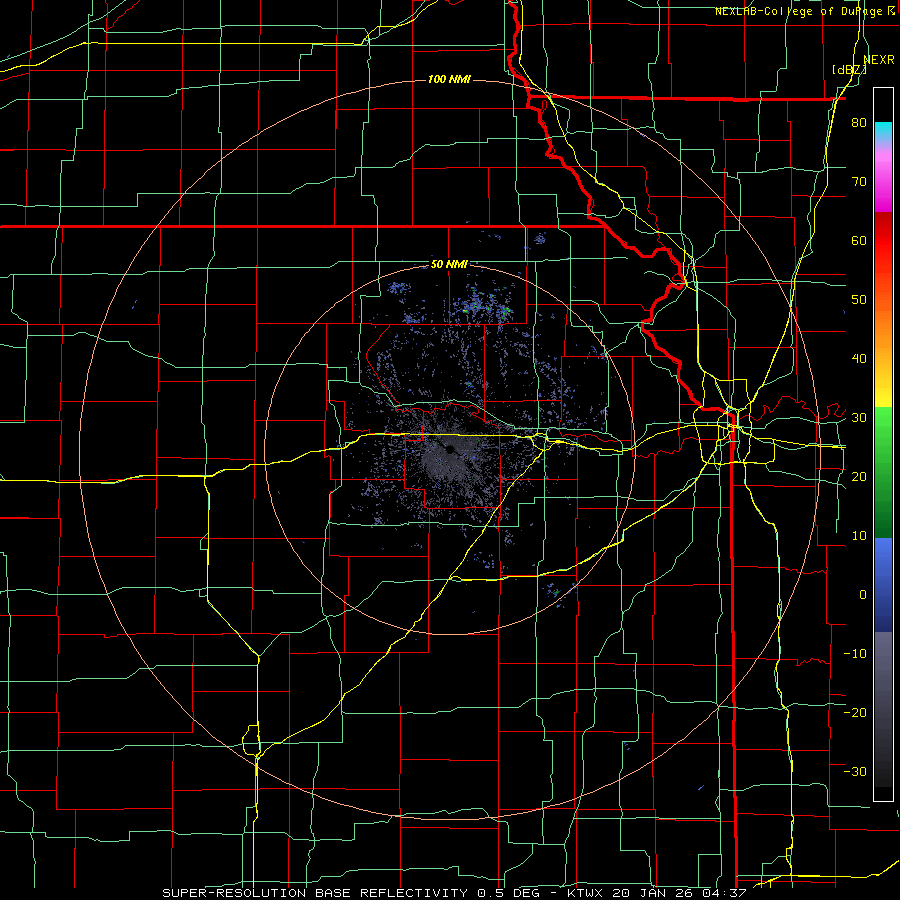Click the 10 value on dBZ scale
Image resolution: width=900 pixels, height=900 pixels.
859,536
